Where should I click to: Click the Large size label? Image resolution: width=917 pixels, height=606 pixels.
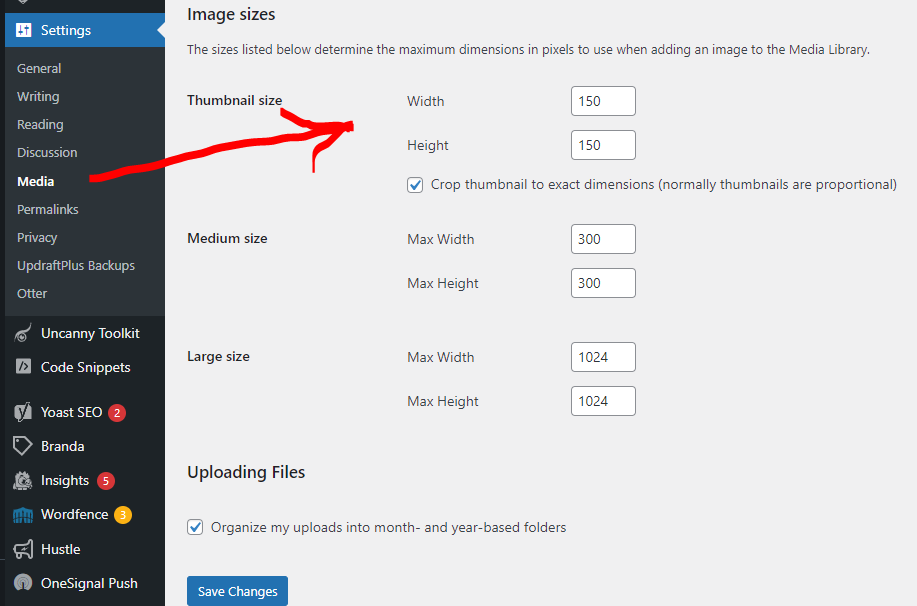point(218,357)
